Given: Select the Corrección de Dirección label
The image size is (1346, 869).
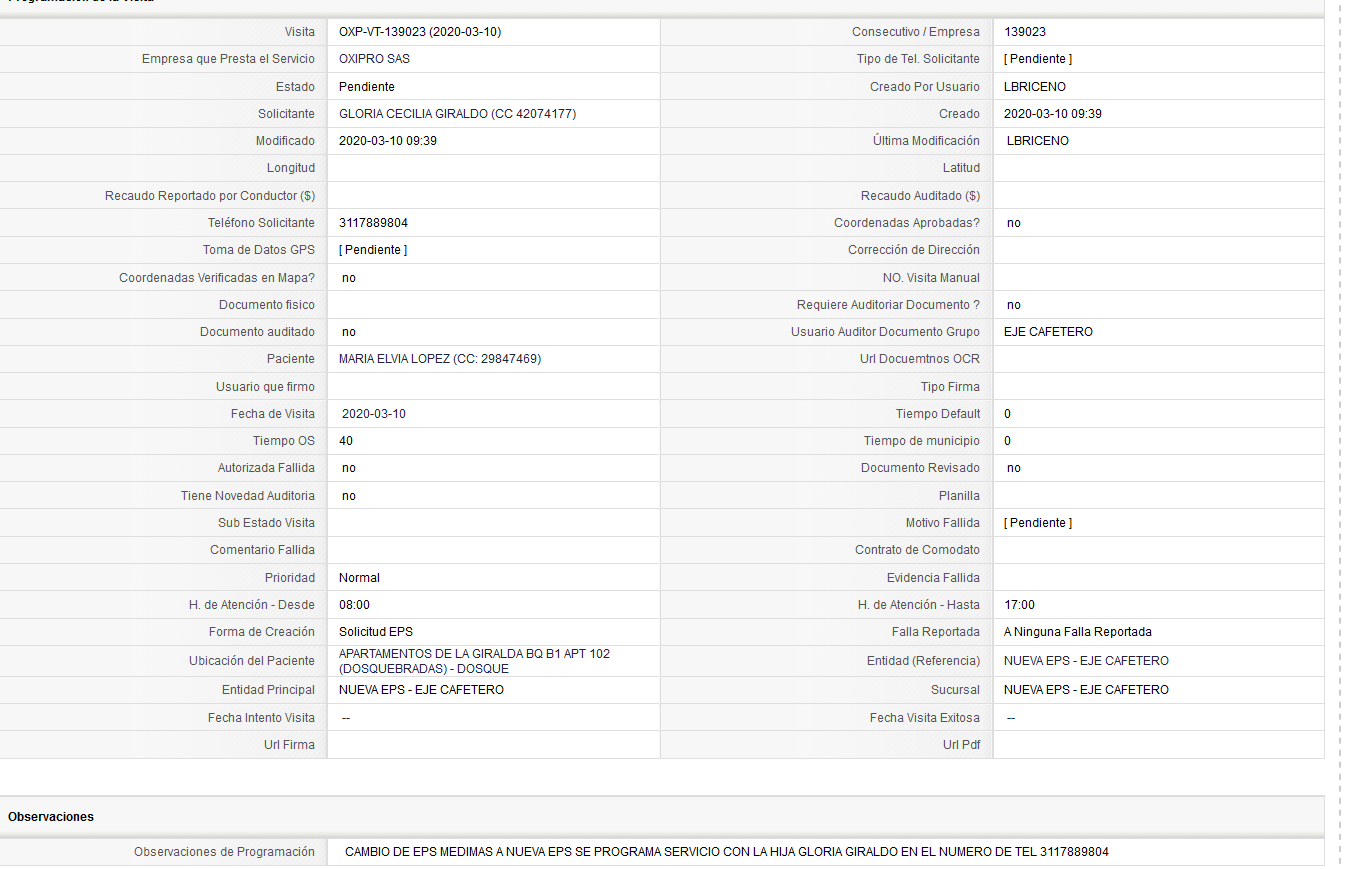Looking at the screenshot, I should (x=914, y=250).
